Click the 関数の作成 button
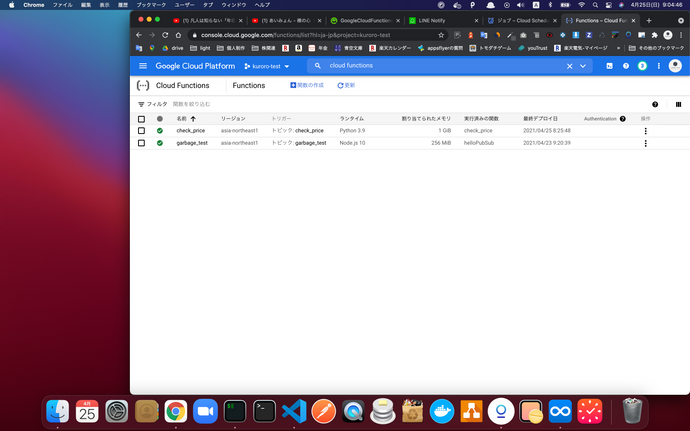Image resolution: width=690 pixels, height=431 pixels. [x=306, y=86]
